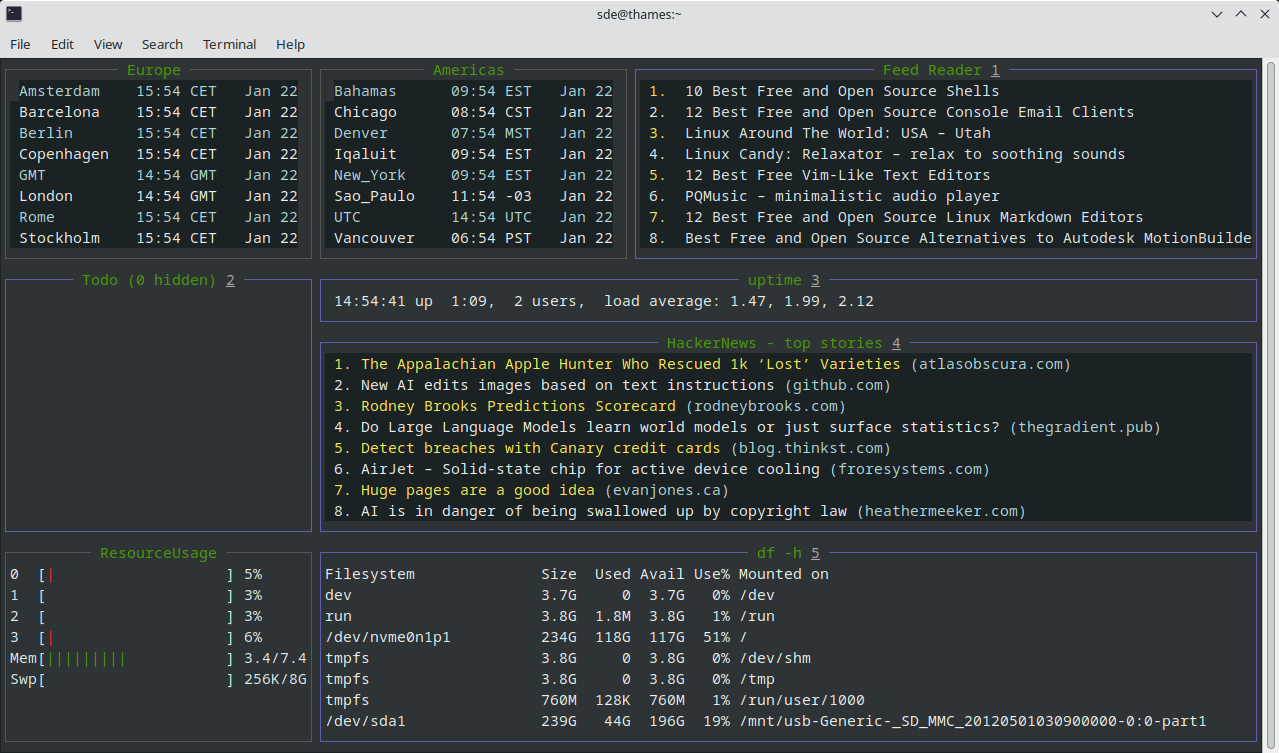Open the File menu

pyautogui.click(x=20, y=44)
